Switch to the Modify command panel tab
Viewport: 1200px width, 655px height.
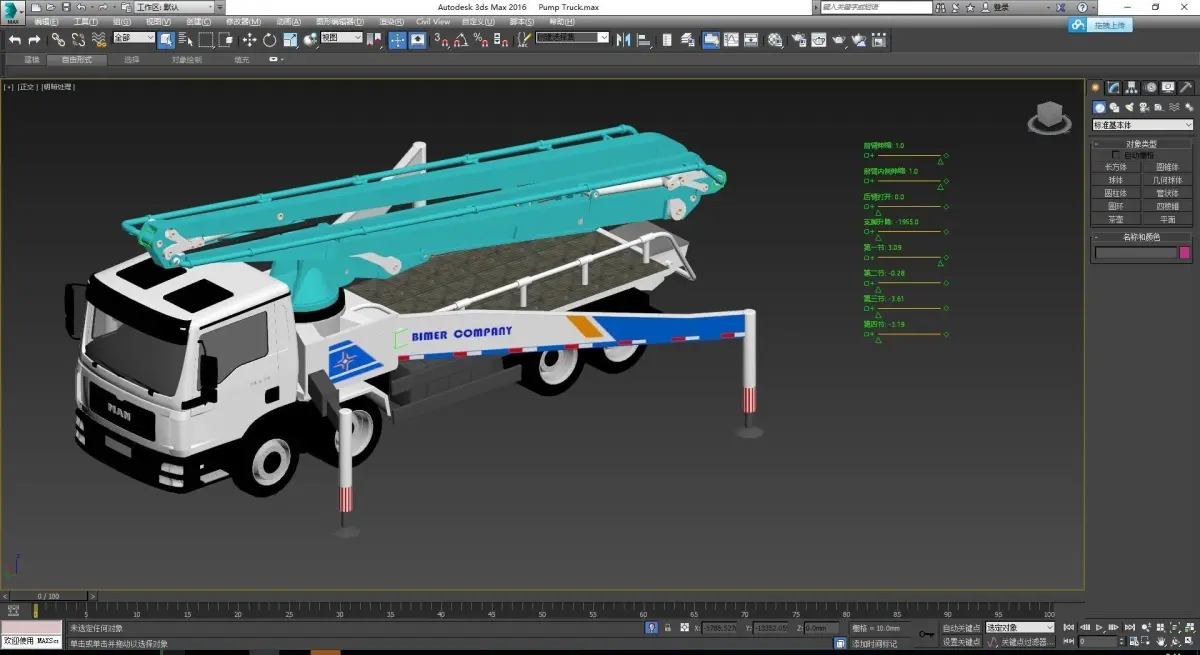click(1113, 88)
